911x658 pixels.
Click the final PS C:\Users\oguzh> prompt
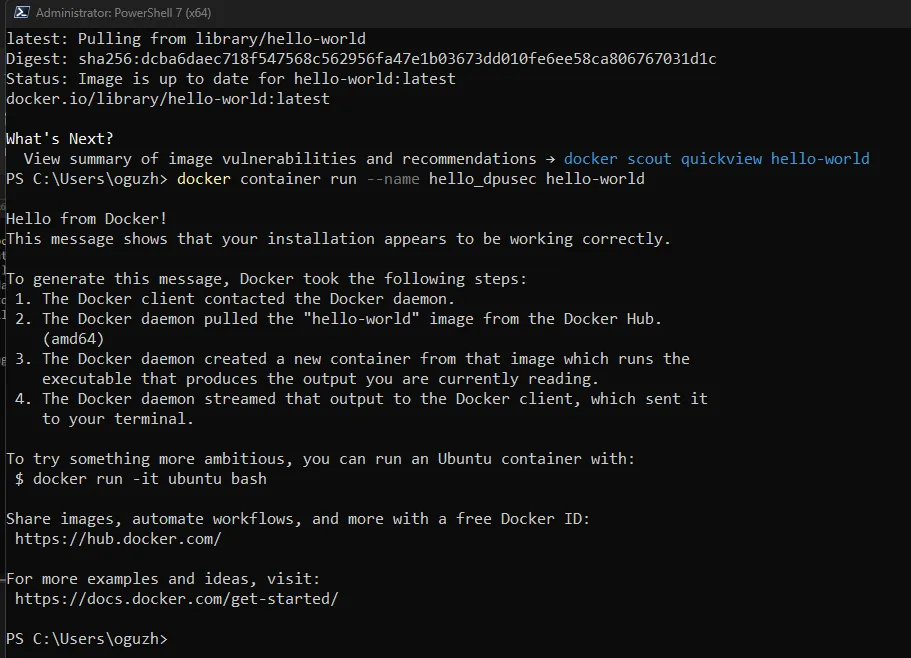click(x=87, y=639)
